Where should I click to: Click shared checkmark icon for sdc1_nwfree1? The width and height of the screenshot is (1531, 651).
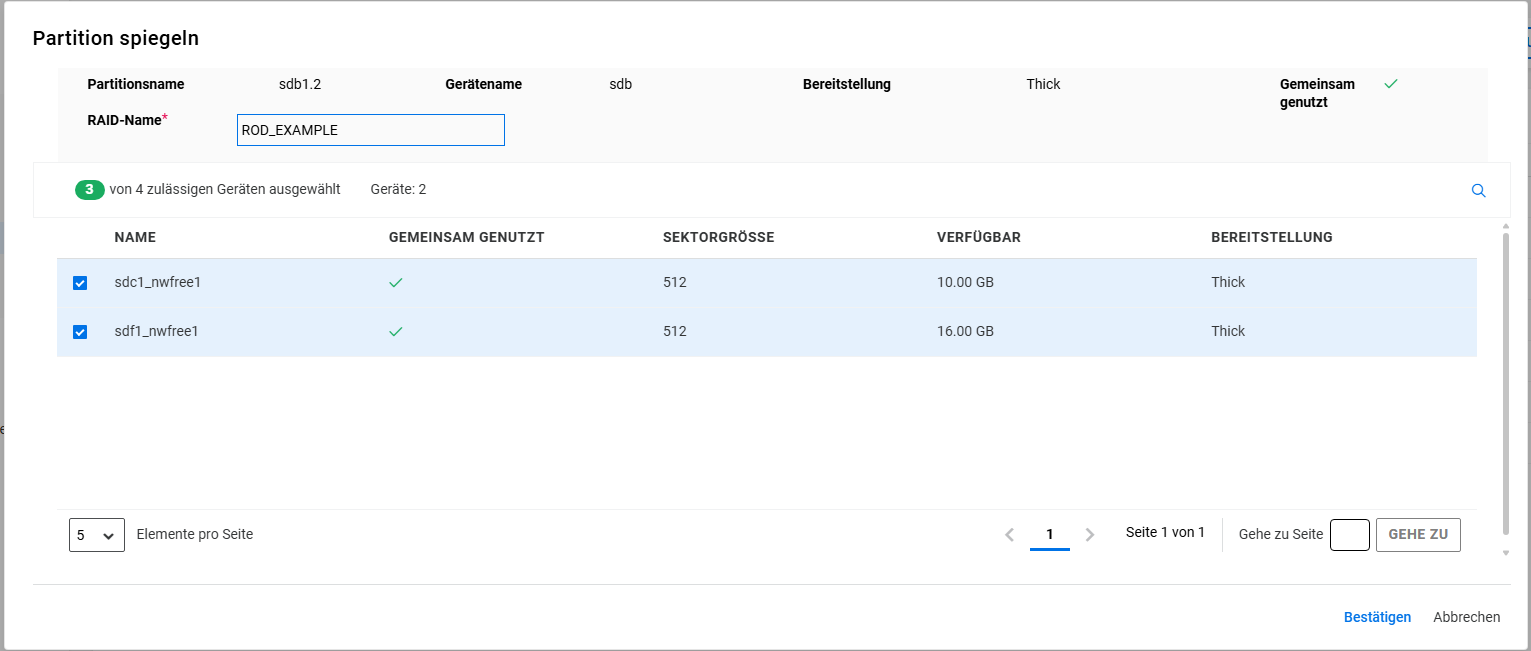click(x=396, y=283)
